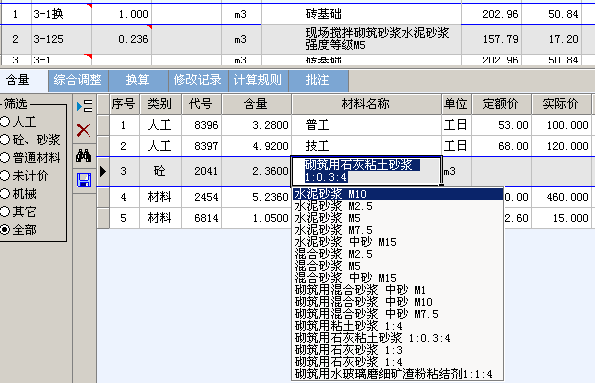This screenshot has width=595, height=383.
Task: Open the 修改记录 tab
Action: tap(198, 80)
